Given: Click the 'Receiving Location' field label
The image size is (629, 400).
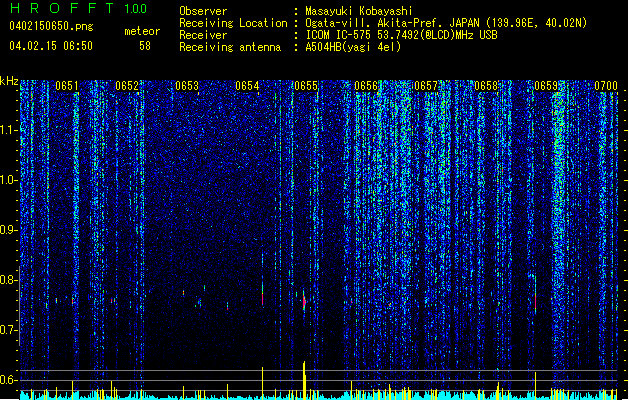Looking at the screenshot, I should click(x=233, y=23).
